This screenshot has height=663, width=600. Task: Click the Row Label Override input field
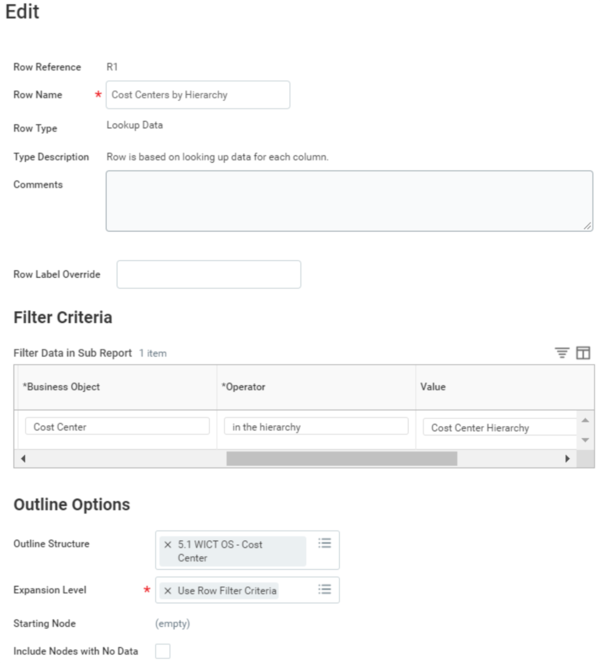click(209, 274)
